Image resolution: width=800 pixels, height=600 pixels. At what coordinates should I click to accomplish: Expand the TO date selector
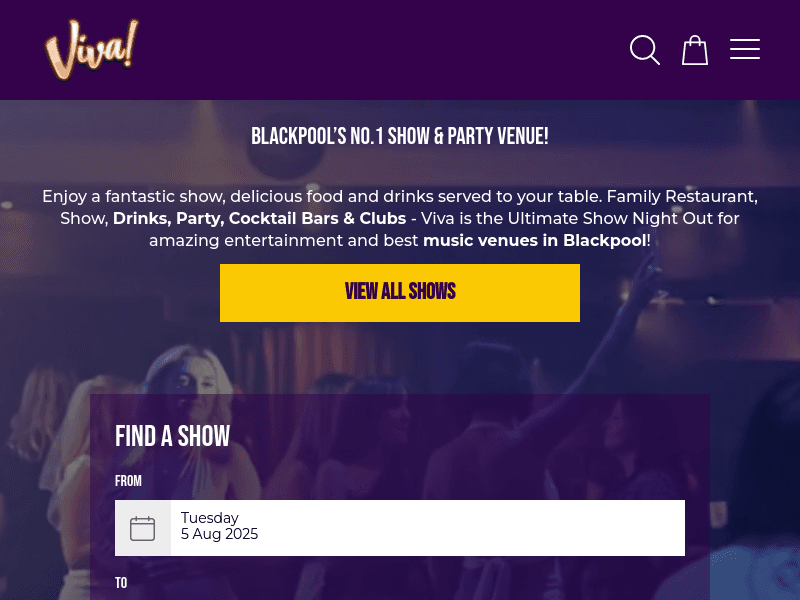click(x=400, y=595)
